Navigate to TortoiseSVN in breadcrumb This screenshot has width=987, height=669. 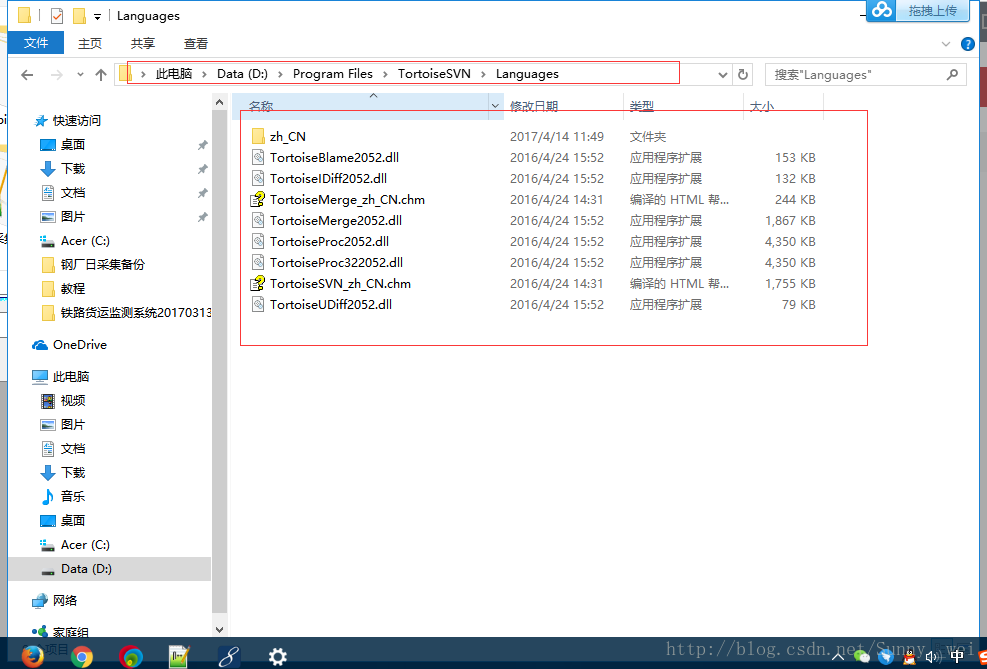click(x=434, y=74)
